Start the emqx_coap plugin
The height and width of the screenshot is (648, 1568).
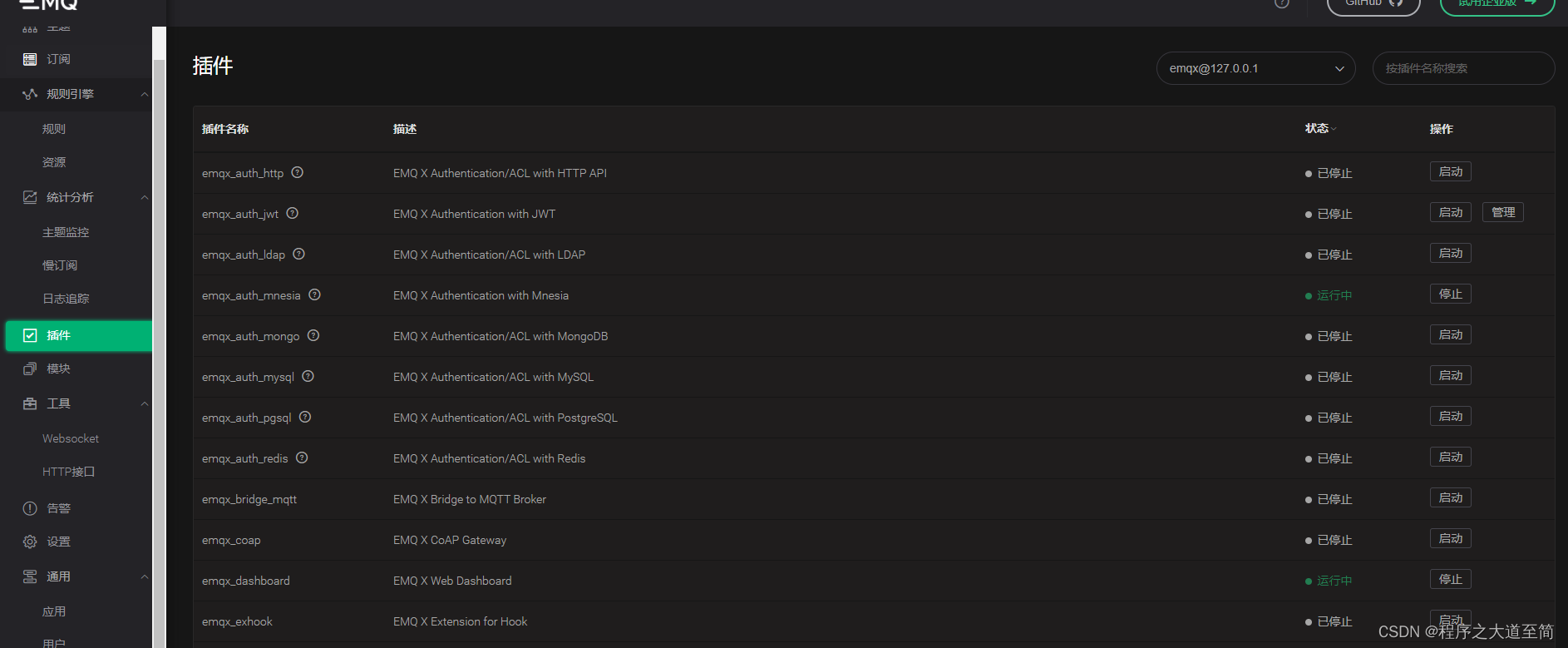click(1451, 538)
